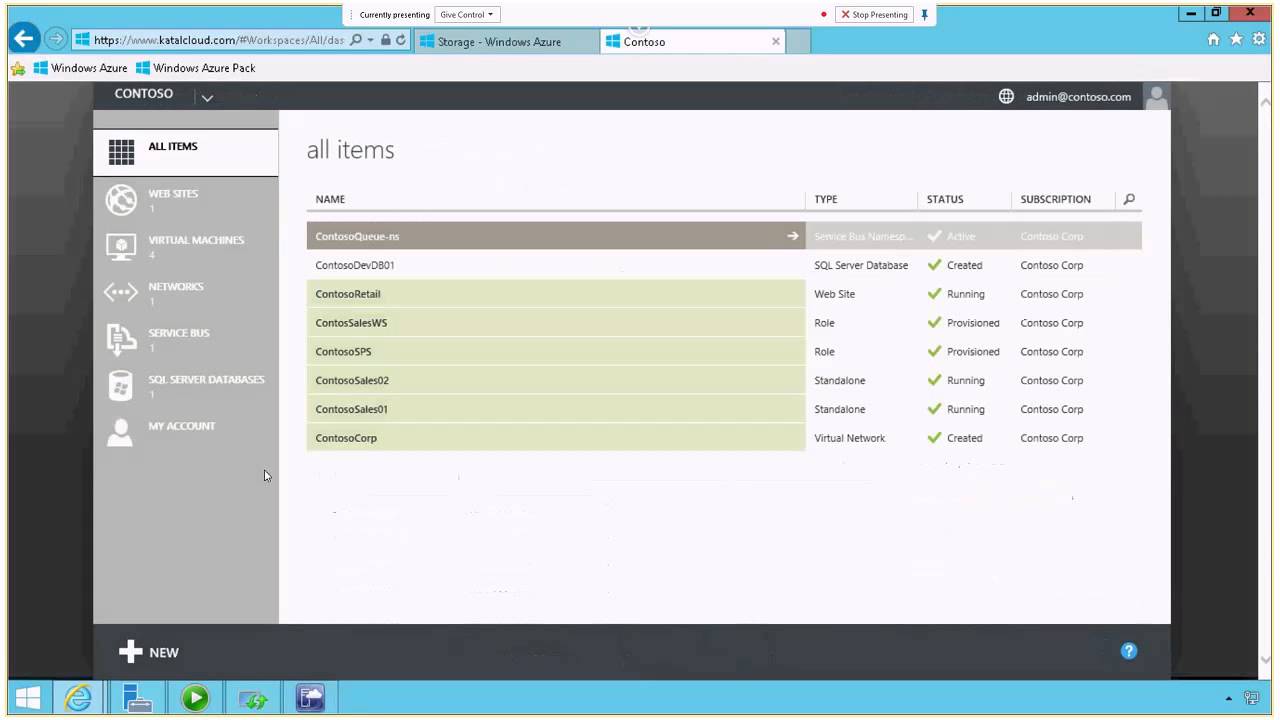
Task: Click the blue help question mark icon
Action: click(x=1129, y=651)
